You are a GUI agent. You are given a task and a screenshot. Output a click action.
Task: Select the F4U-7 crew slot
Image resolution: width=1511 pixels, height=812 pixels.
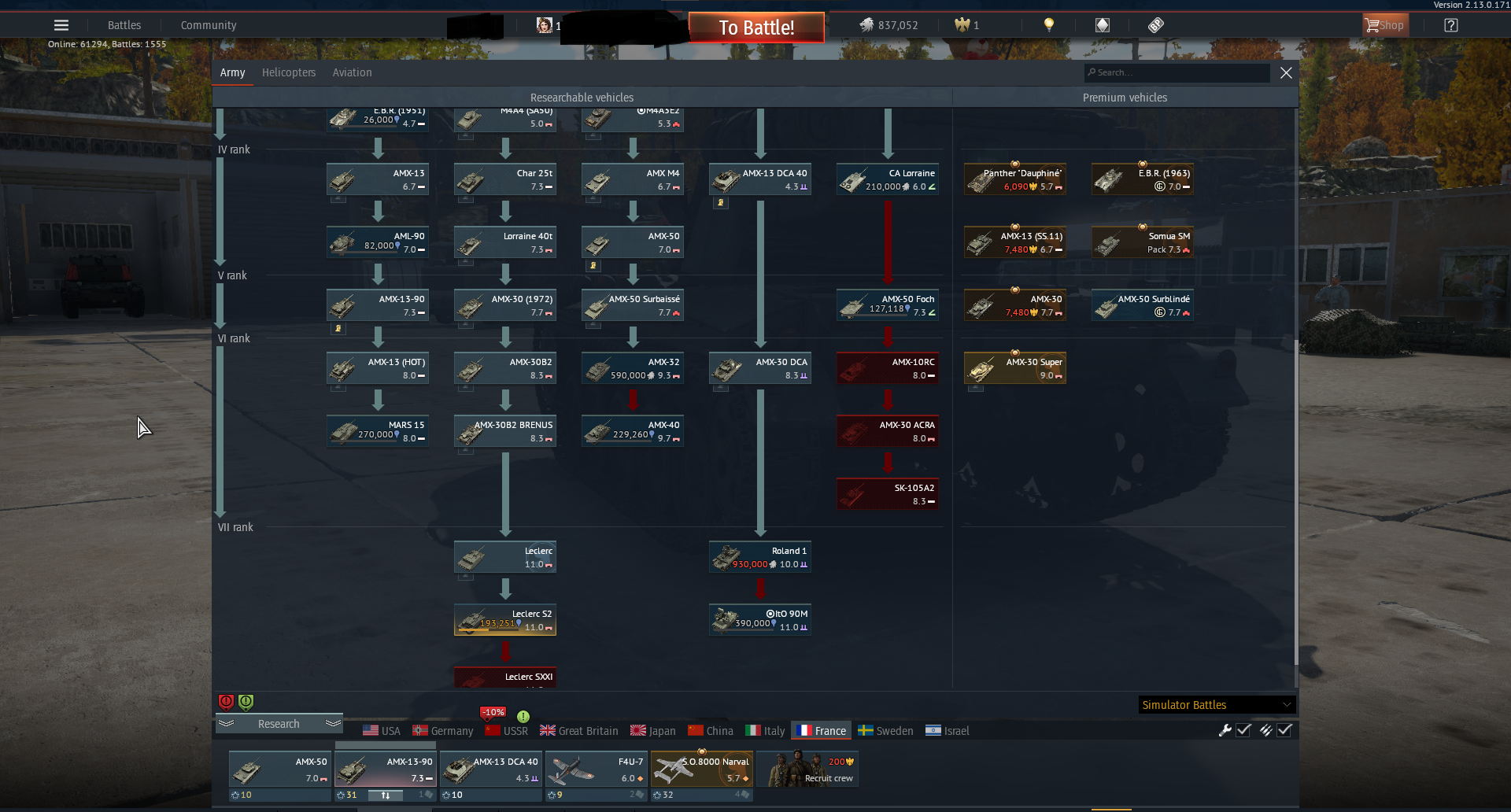pyautogui.click(x=596, y=769)
